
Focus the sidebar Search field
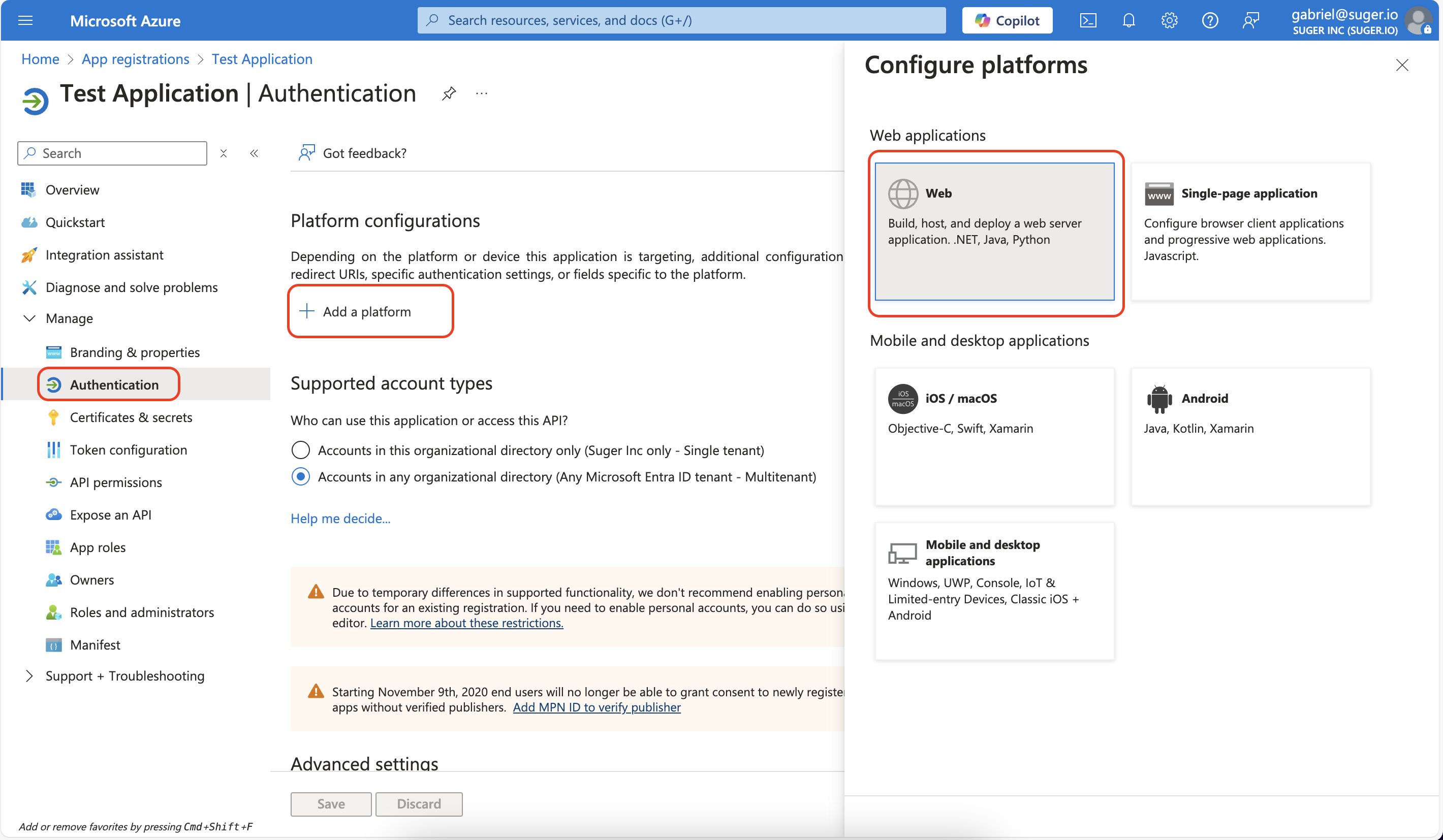point(112,153)
